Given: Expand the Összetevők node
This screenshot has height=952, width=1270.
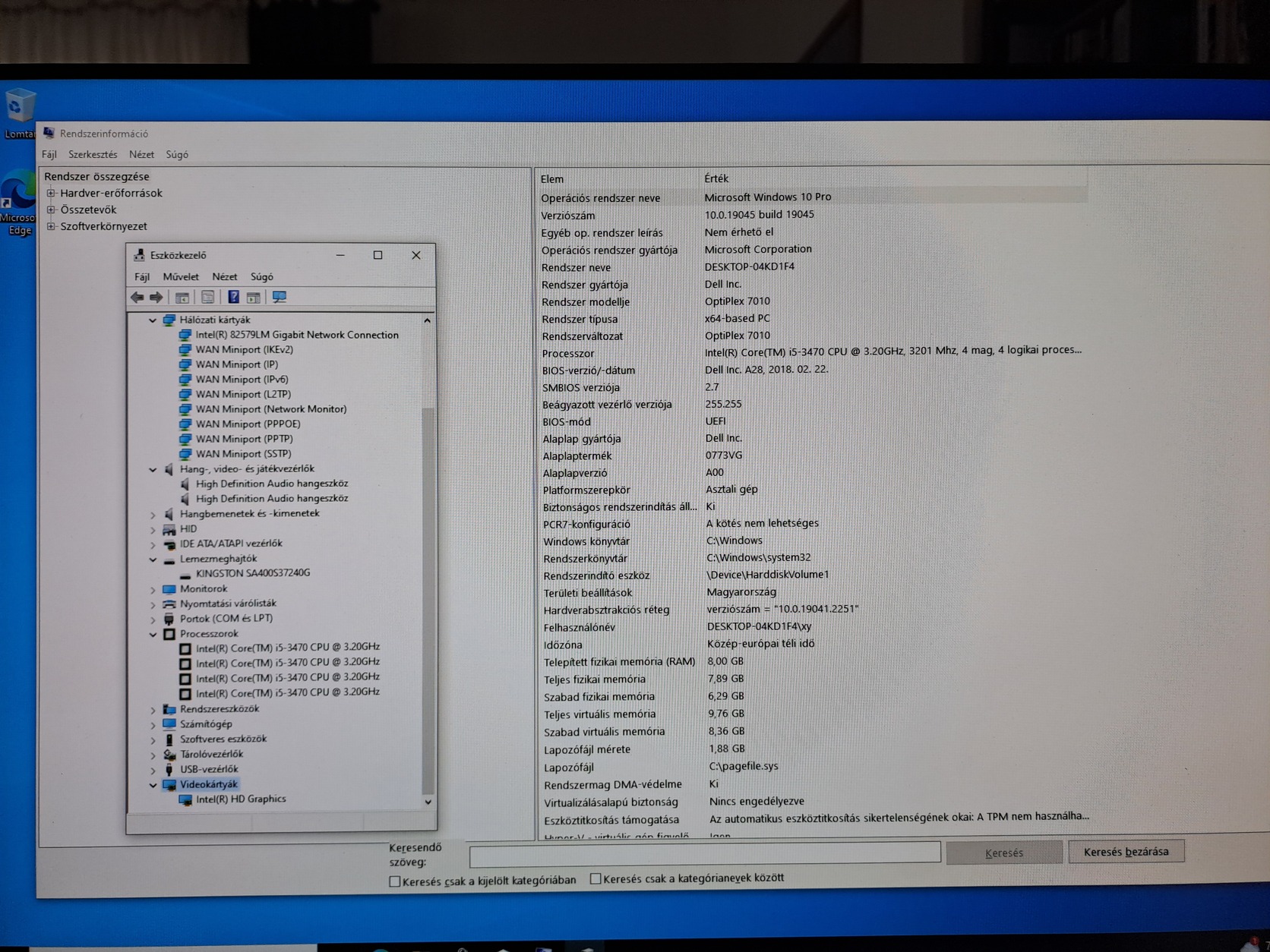Looking at the screenshot, I should point(51,210).
